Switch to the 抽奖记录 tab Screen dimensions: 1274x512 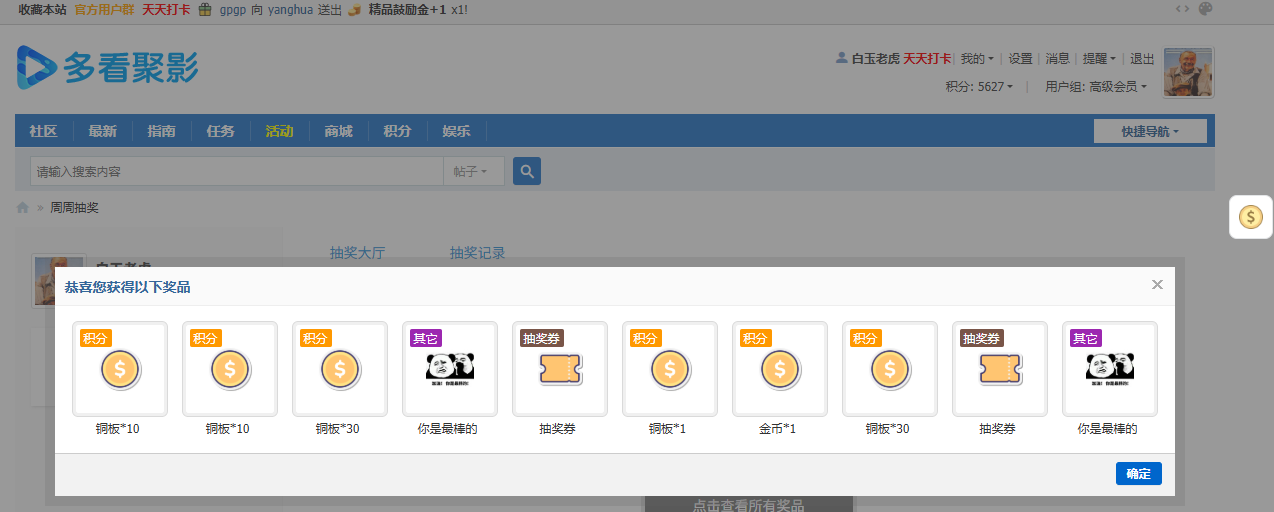point(477,253)
